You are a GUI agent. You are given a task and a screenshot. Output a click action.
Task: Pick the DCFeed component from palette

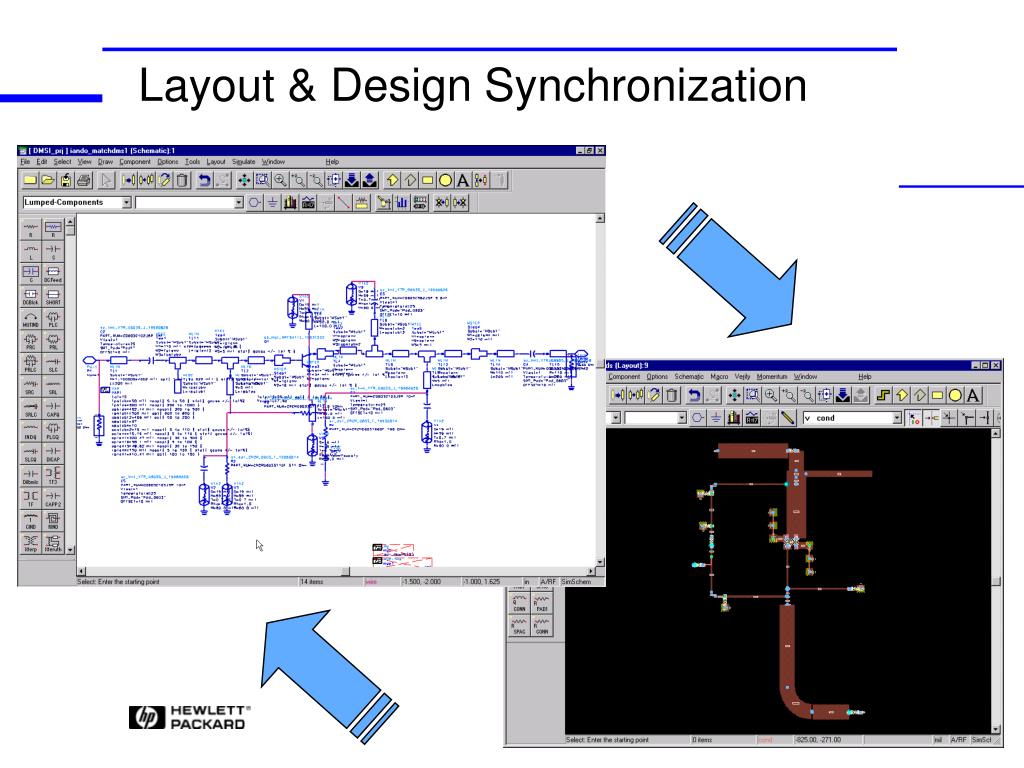pos(53,274)
